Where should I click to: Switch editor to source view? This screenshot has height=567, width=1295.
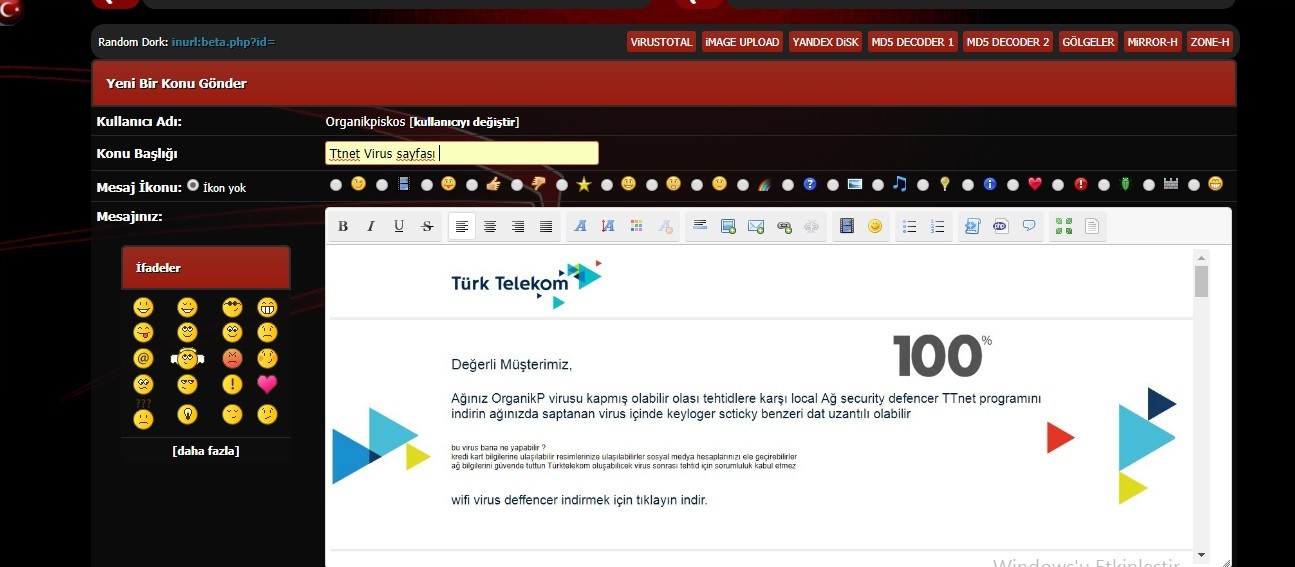pos(1092,227)
